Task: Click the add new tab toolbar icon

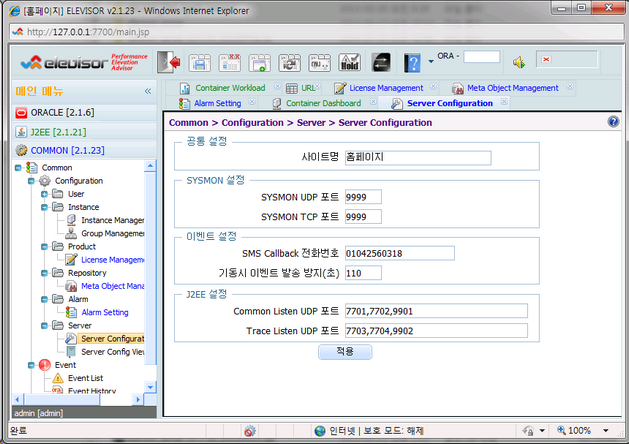Action: (x=260, y=63)
